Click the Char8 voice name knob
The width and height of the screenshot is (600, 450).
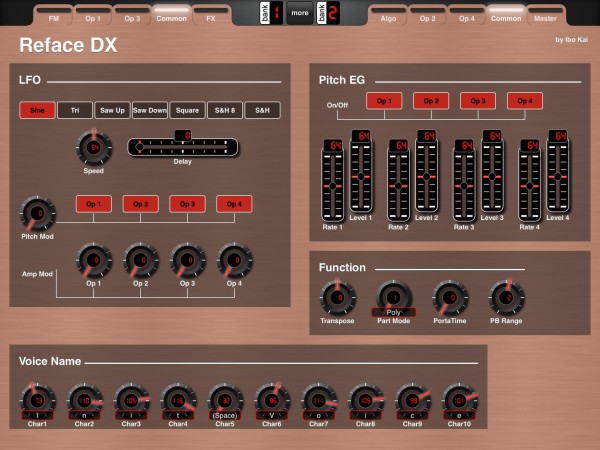(x=366, y=399)
